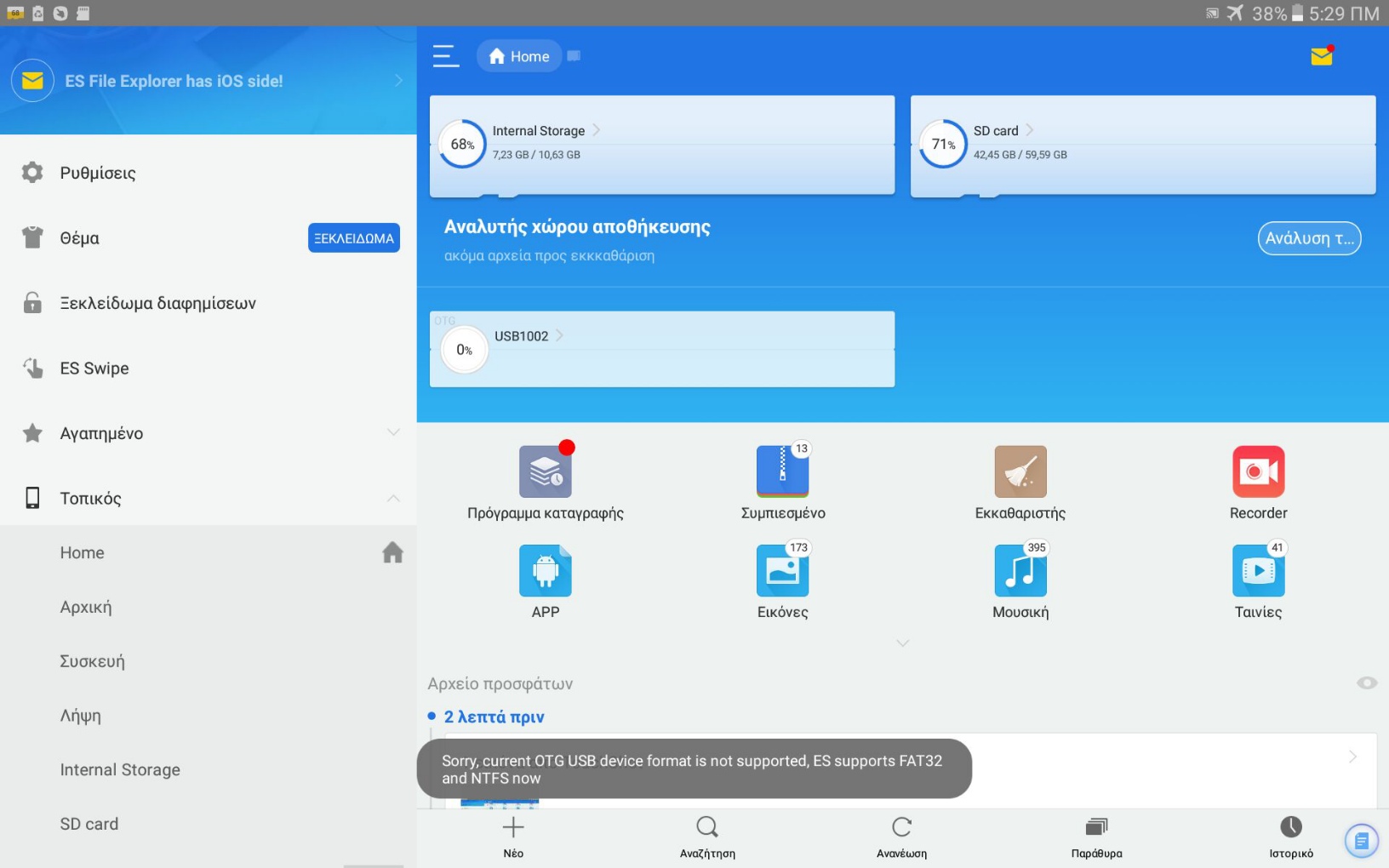Select Ρυθμίσεις in the sidebar
1389x868 pixels.
click(98, 173)
